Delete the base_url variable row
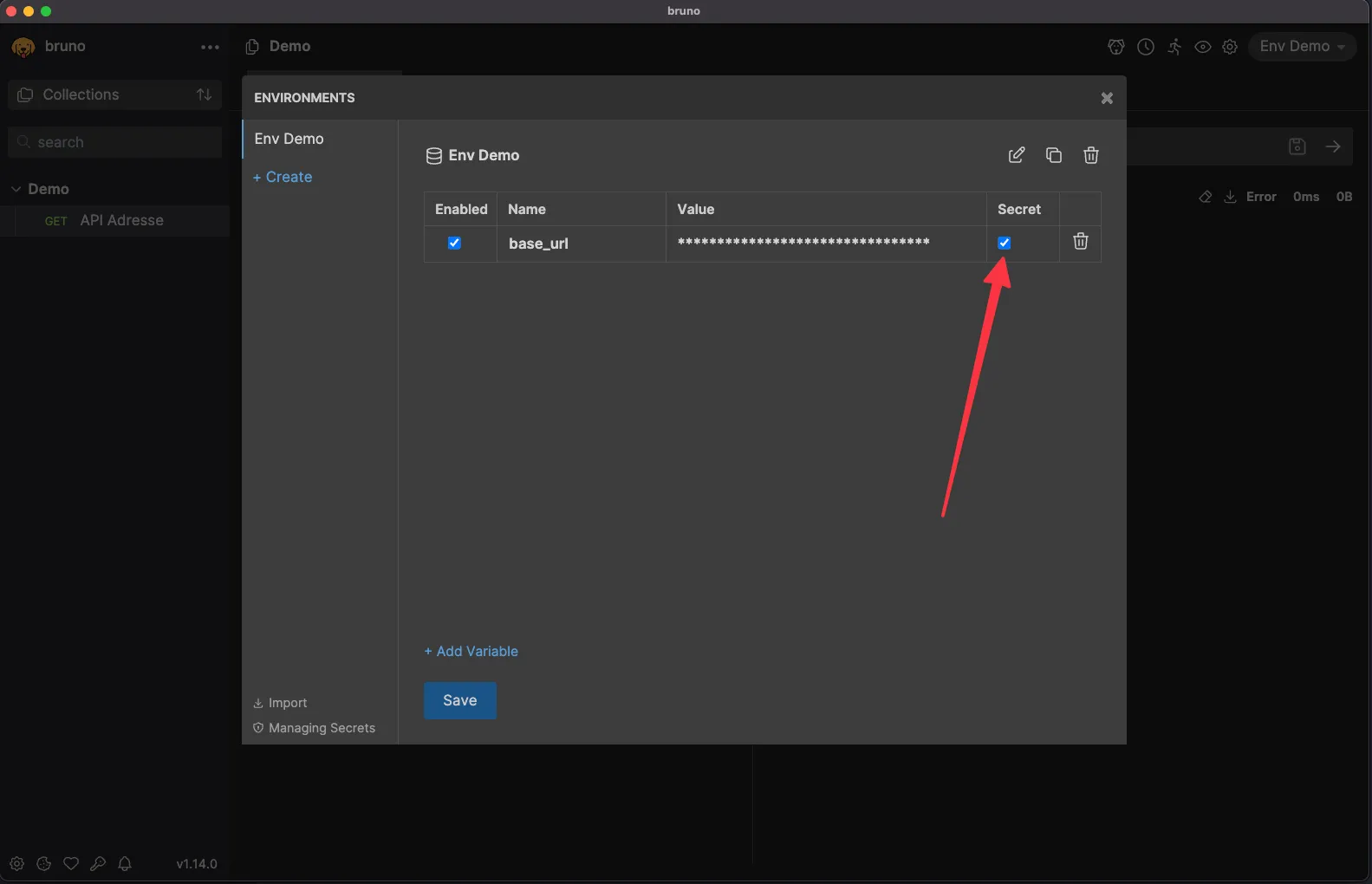 coord(1080,242)
